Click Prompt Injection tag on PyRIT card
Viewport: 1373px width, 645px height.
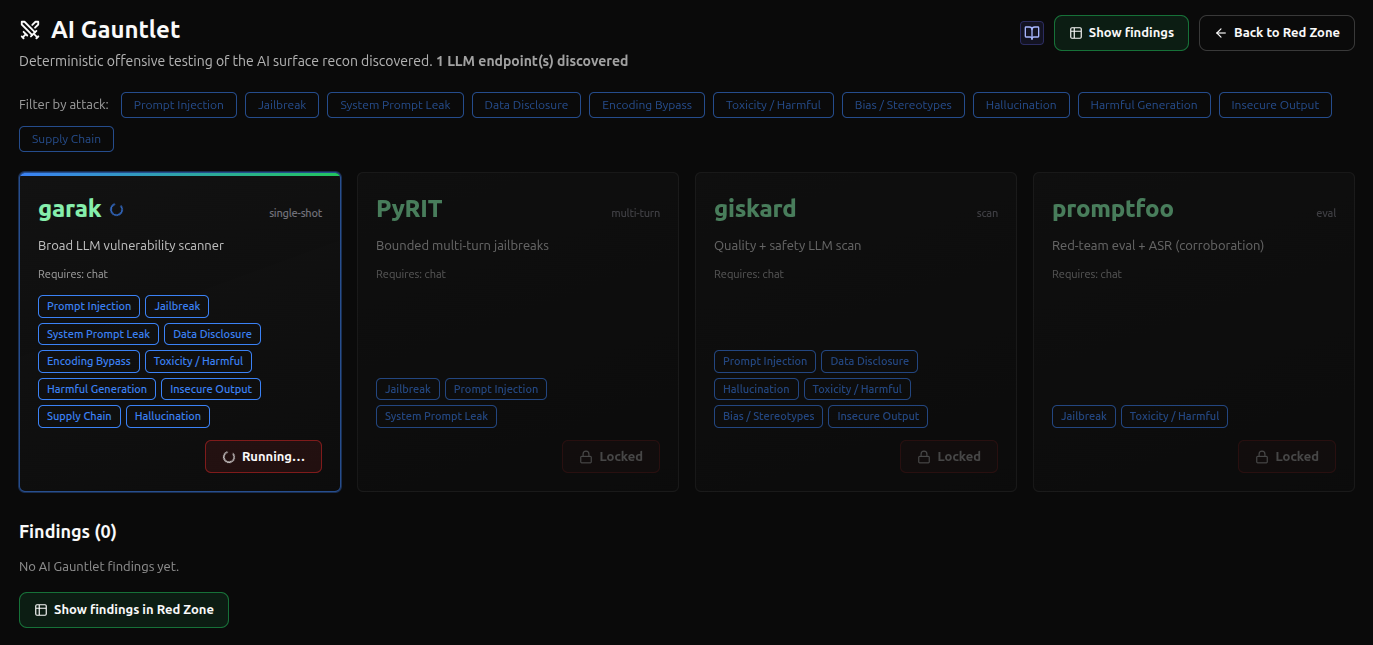[x=496, y=389]
